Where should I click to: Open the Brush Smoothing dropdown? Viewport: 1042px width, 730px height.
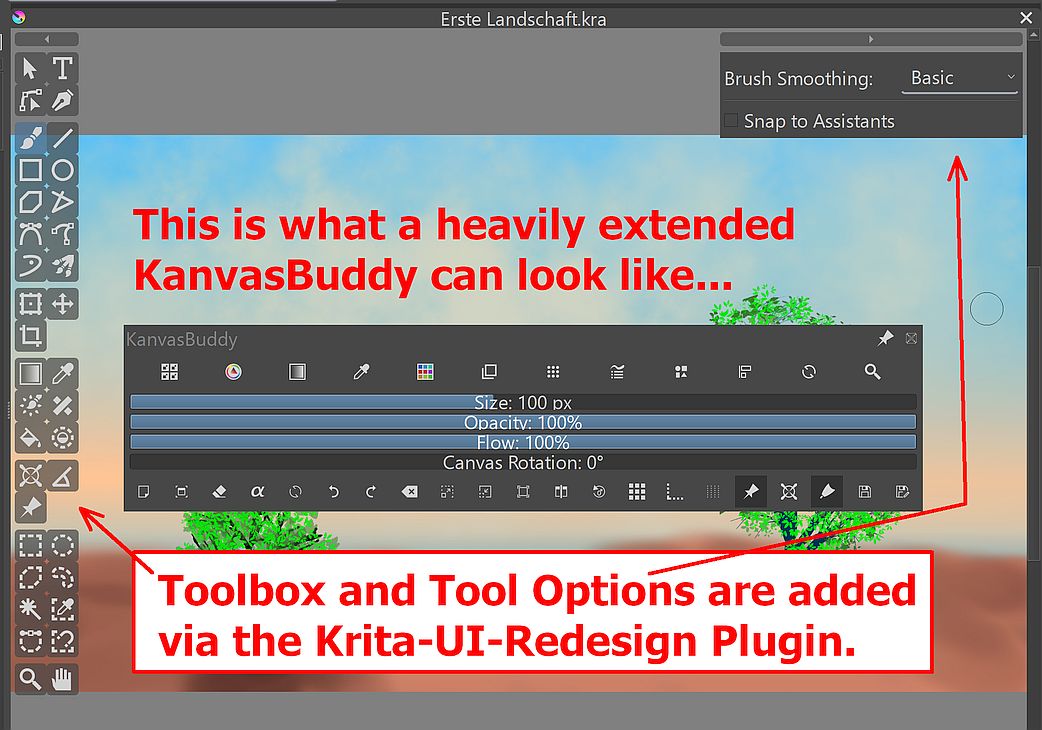960,78
